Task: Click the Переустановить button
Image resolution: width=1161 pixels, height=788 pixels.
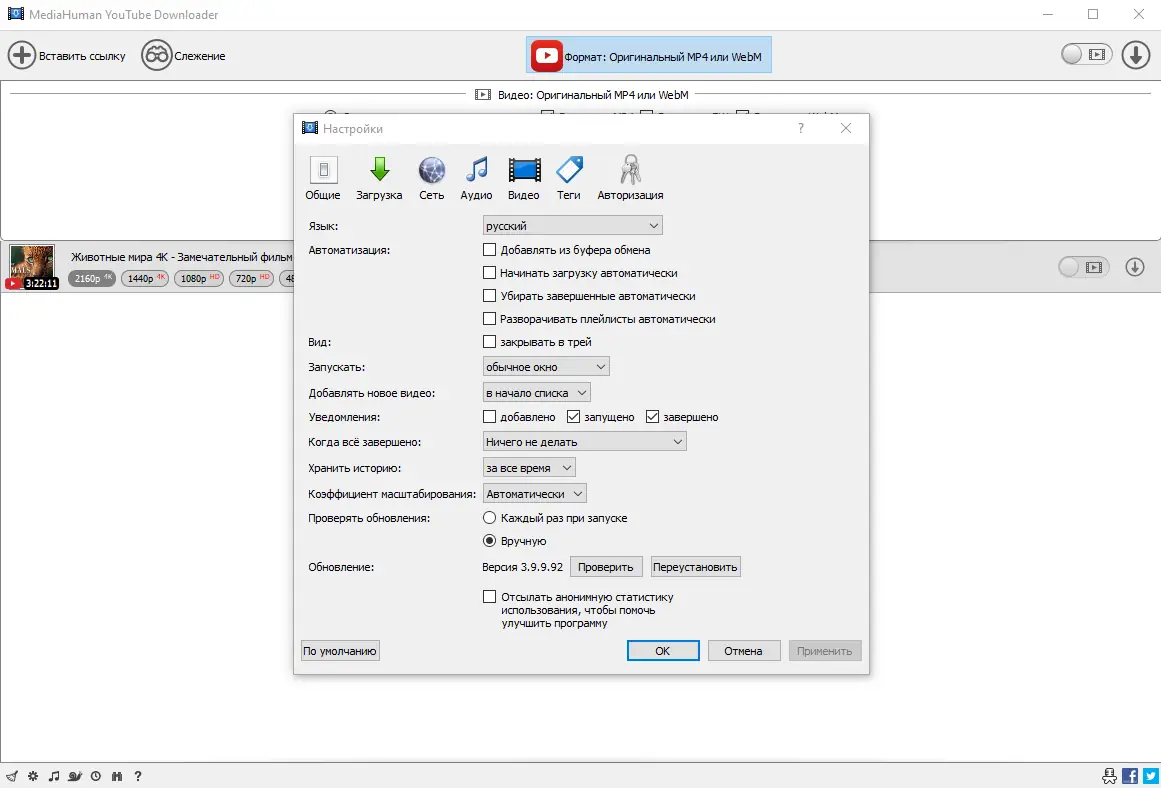Action: coord(695,567)
